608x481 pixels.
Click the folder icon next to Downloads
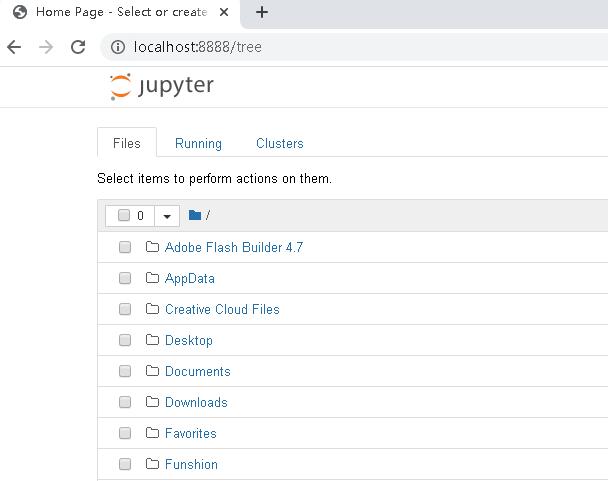point(152,402)
